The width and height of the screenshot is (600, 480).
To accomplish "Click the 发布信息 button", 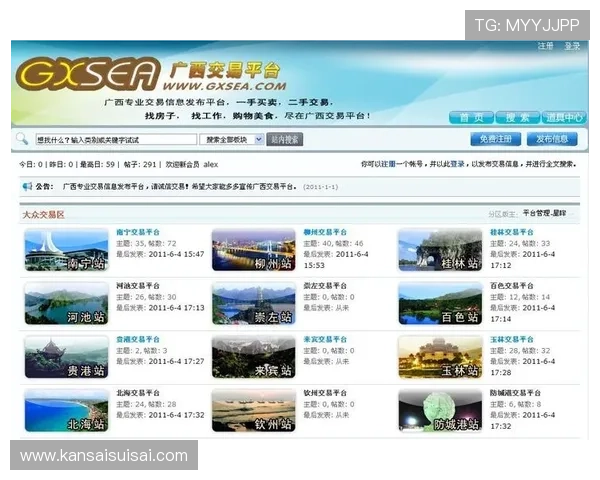I will 552,139.
